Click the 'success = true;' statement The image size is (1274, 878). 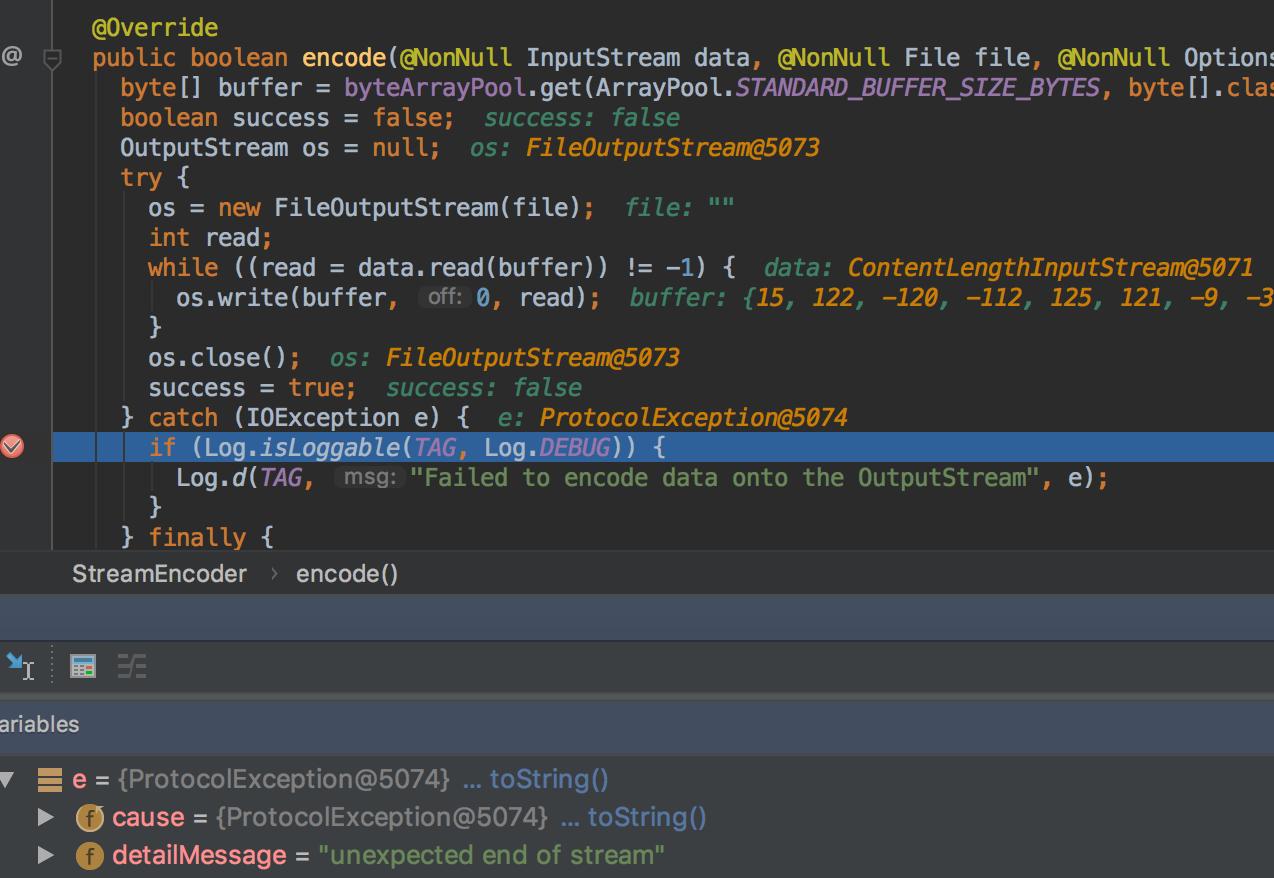pos(252,388)
